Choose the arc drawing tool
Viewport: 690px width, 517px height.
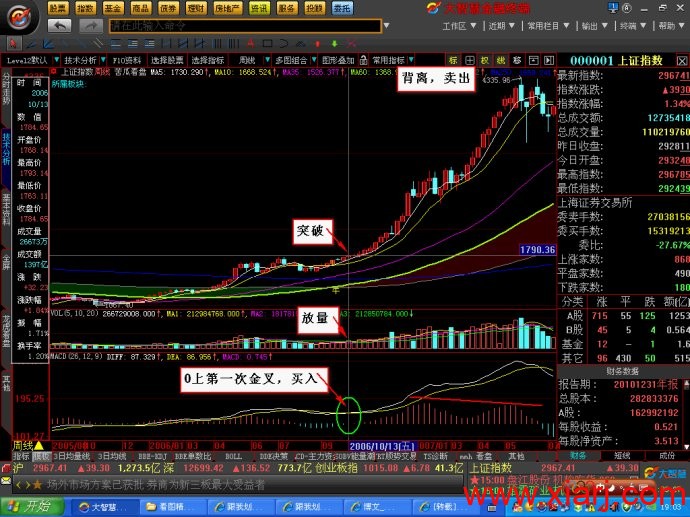coord(284,44)
